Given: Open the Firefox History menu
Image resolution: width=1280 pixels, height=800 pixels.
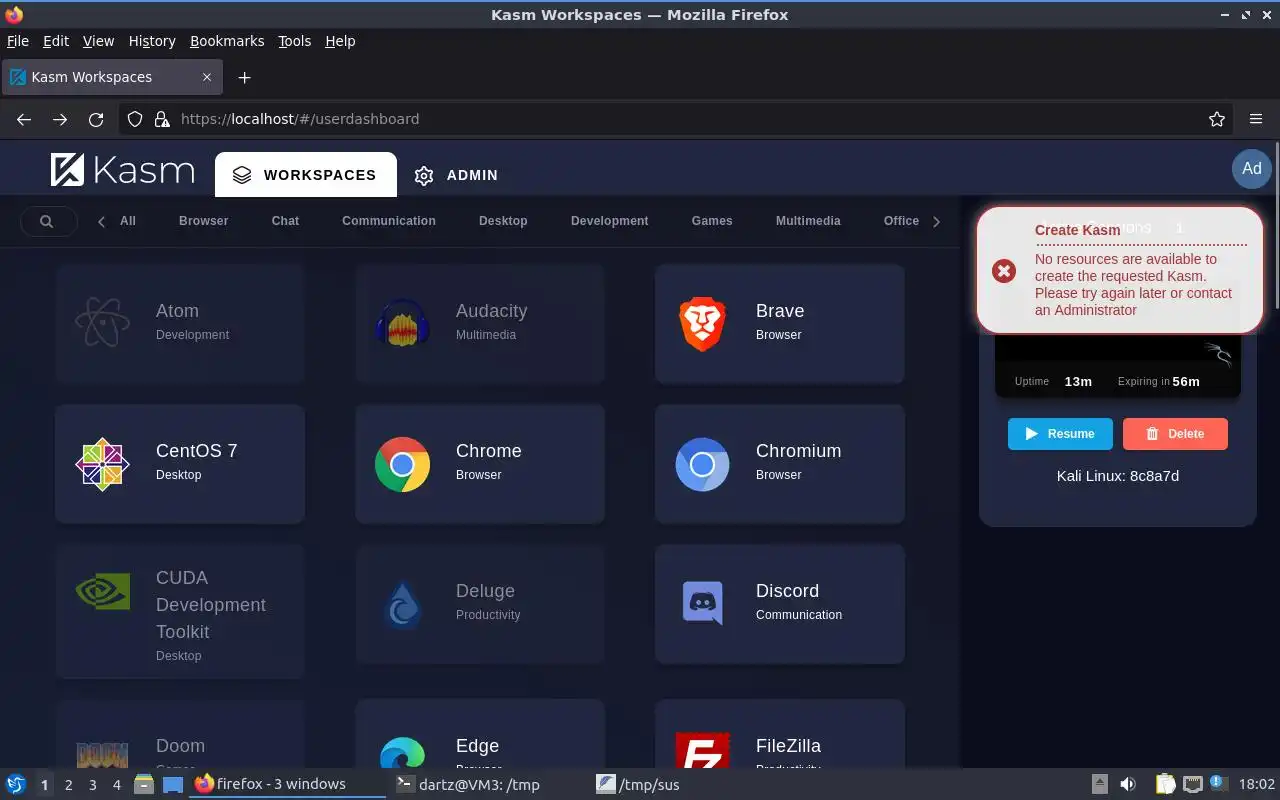Looking at the screenshot, I should pos(152,41).
